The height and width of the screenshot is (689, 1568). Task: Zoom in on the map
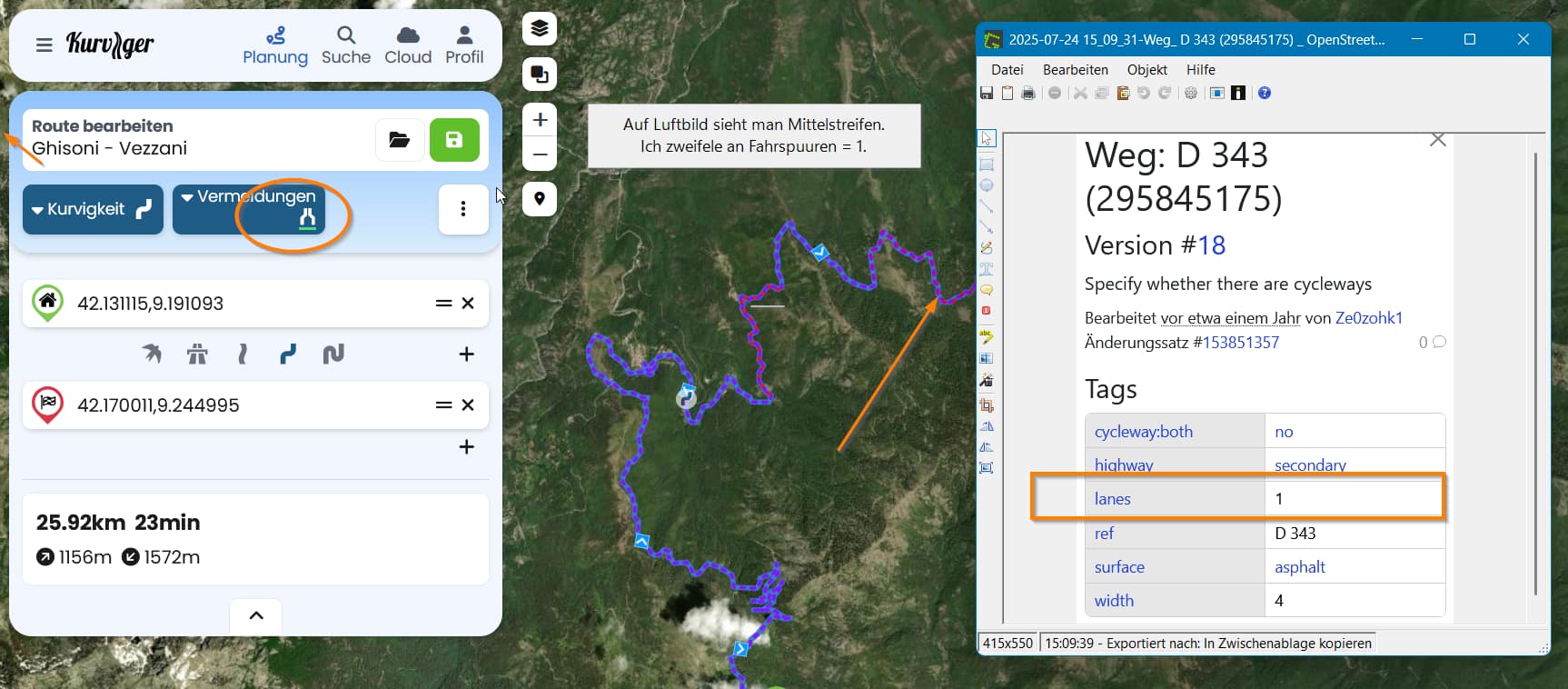point(540,120)
